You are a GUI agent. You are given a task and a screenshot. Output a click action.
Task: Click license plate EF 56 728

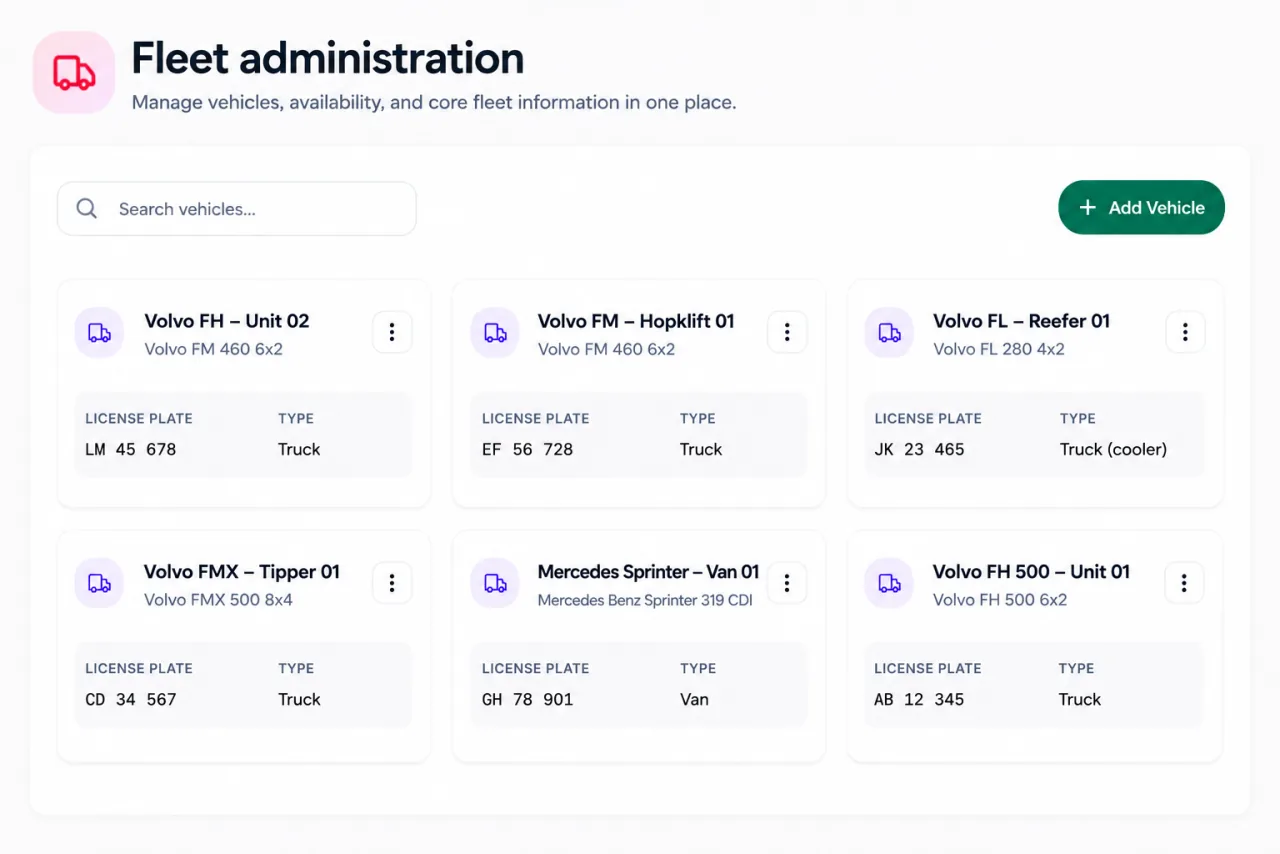(527, 449)
